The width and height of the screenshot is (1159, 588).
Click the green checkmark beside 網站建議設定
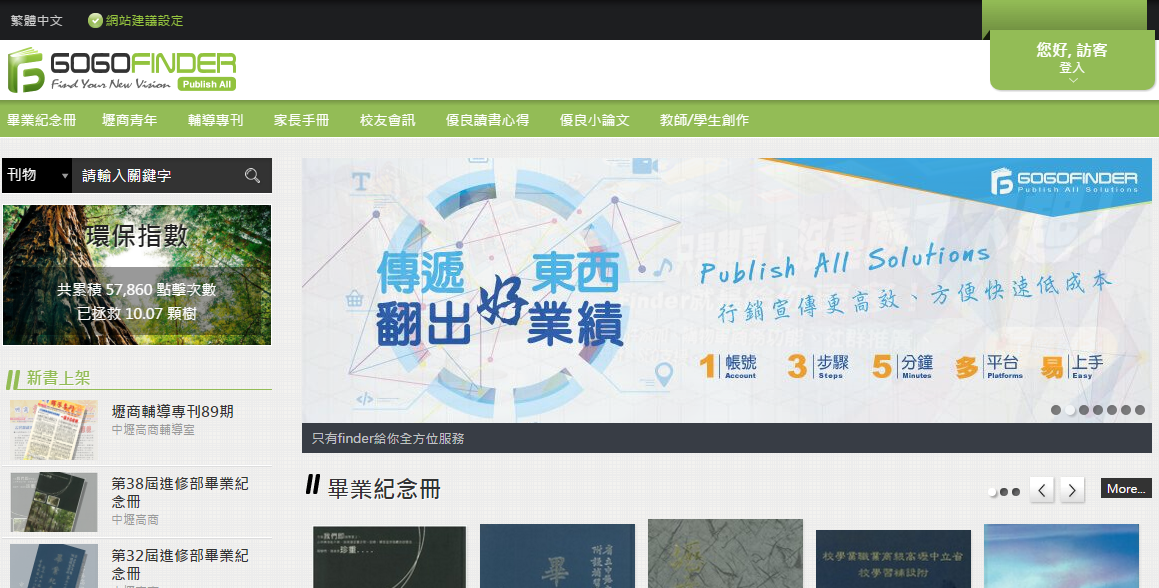(95, 20)
